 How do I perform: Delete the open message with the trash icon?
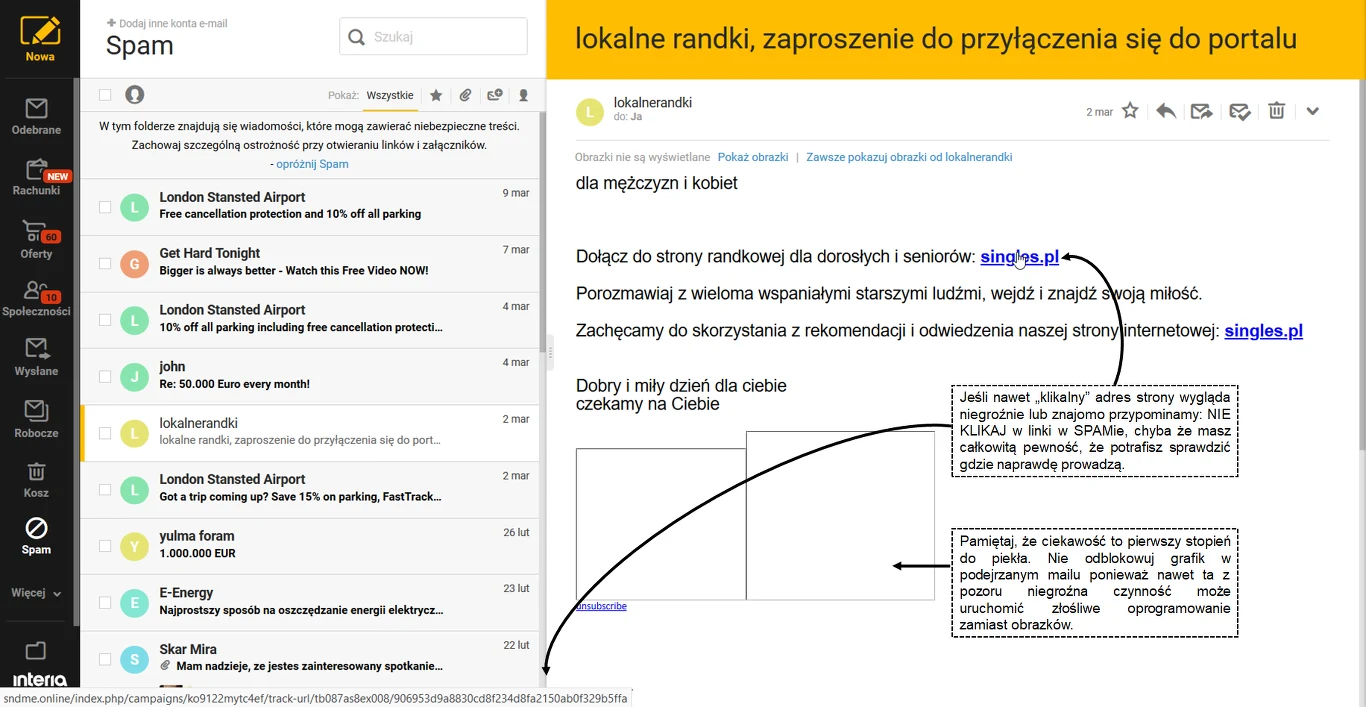click(x=1276, y=111)
